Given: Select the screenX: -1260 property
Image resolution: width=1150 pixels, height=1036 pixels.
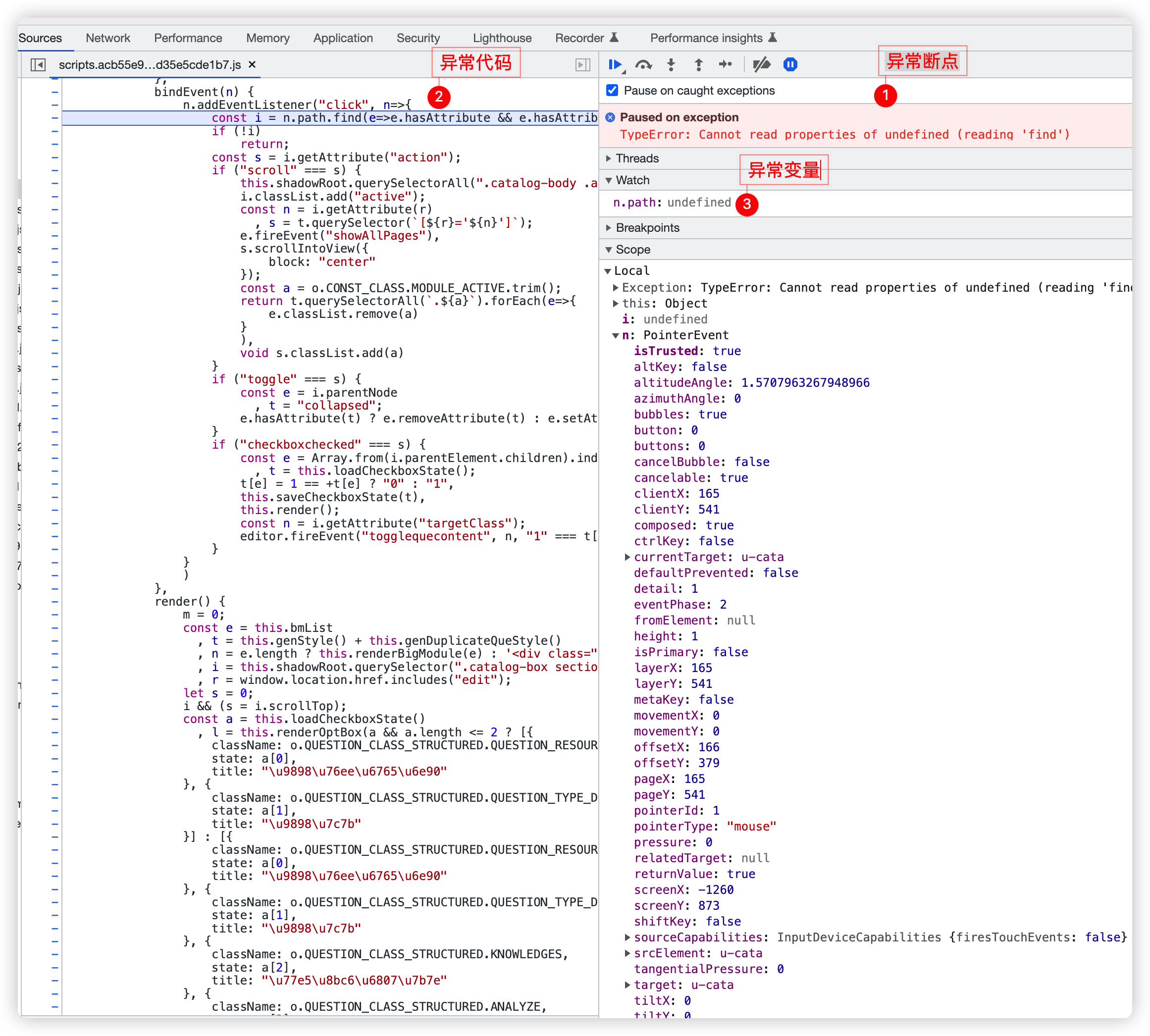Looking at the screenshot, I should (684, 890).
